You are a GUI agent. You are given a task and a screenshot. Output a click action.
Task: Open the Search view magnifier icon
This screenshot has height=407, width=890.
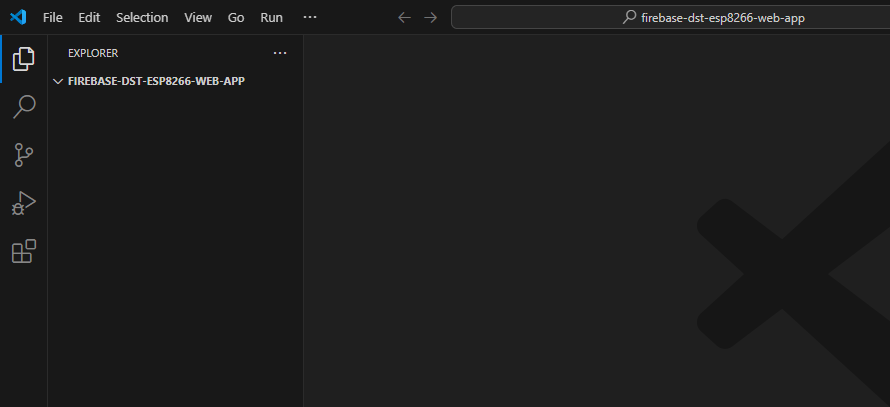[23, 106]
